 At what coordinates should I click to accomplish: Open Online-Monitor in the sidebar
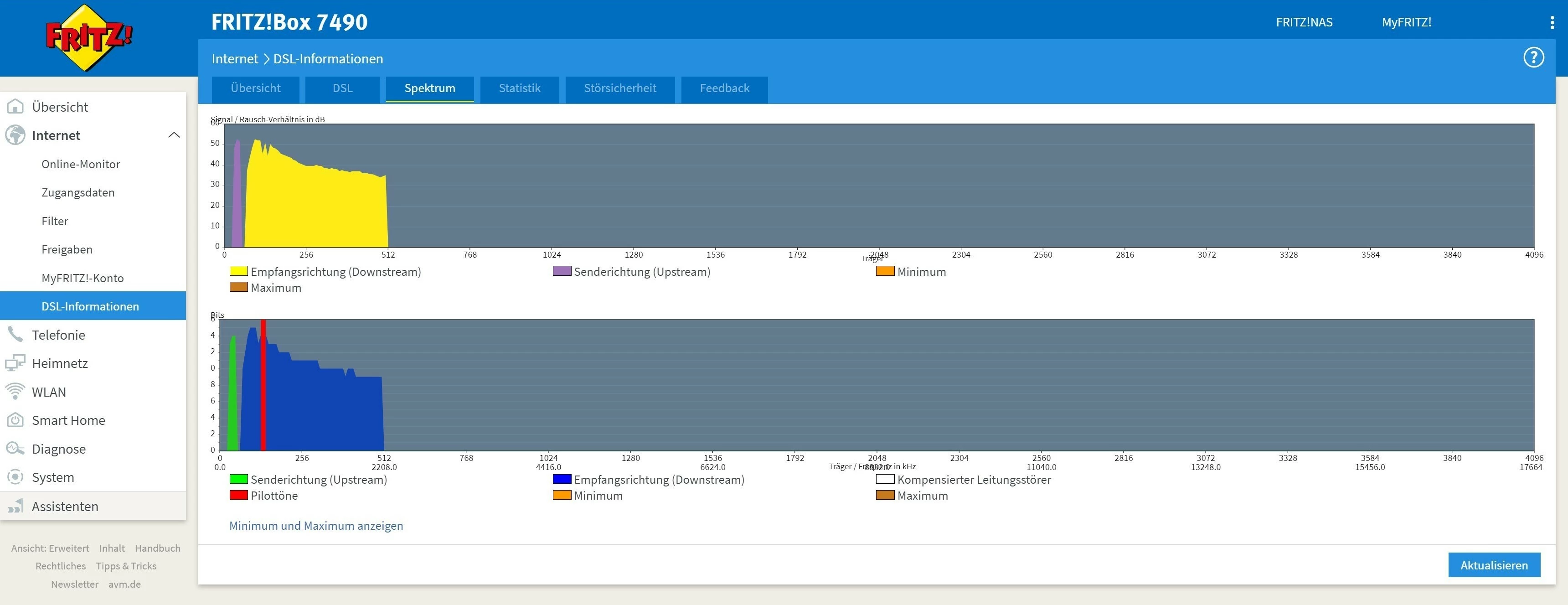(x=80, y=164)
